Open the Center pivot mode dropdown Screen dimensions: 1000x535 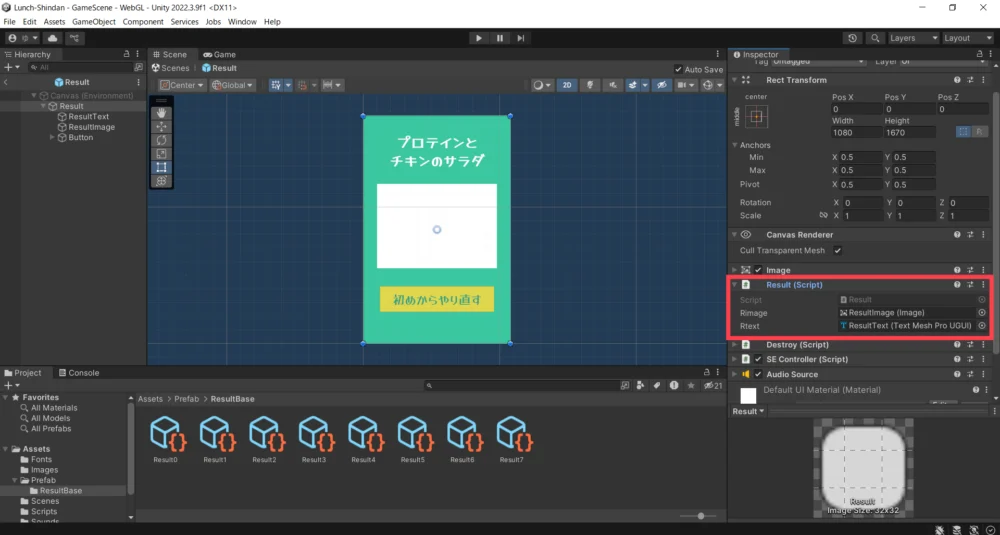pos(182,85)
